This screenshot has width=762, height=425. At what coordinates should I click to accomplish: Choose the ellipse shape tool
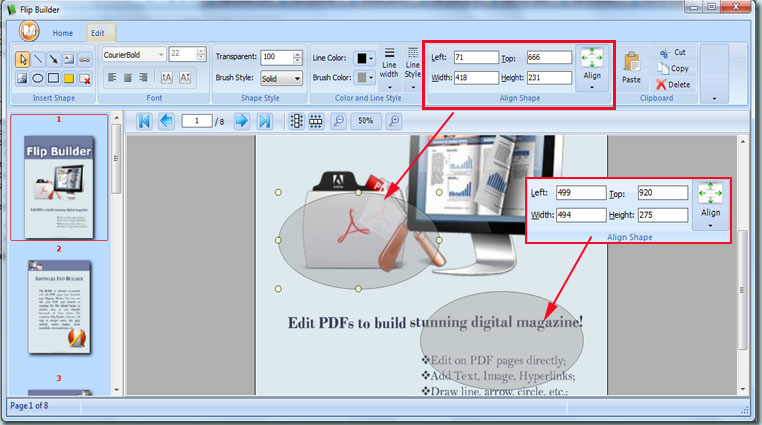(x=38, y=78)
